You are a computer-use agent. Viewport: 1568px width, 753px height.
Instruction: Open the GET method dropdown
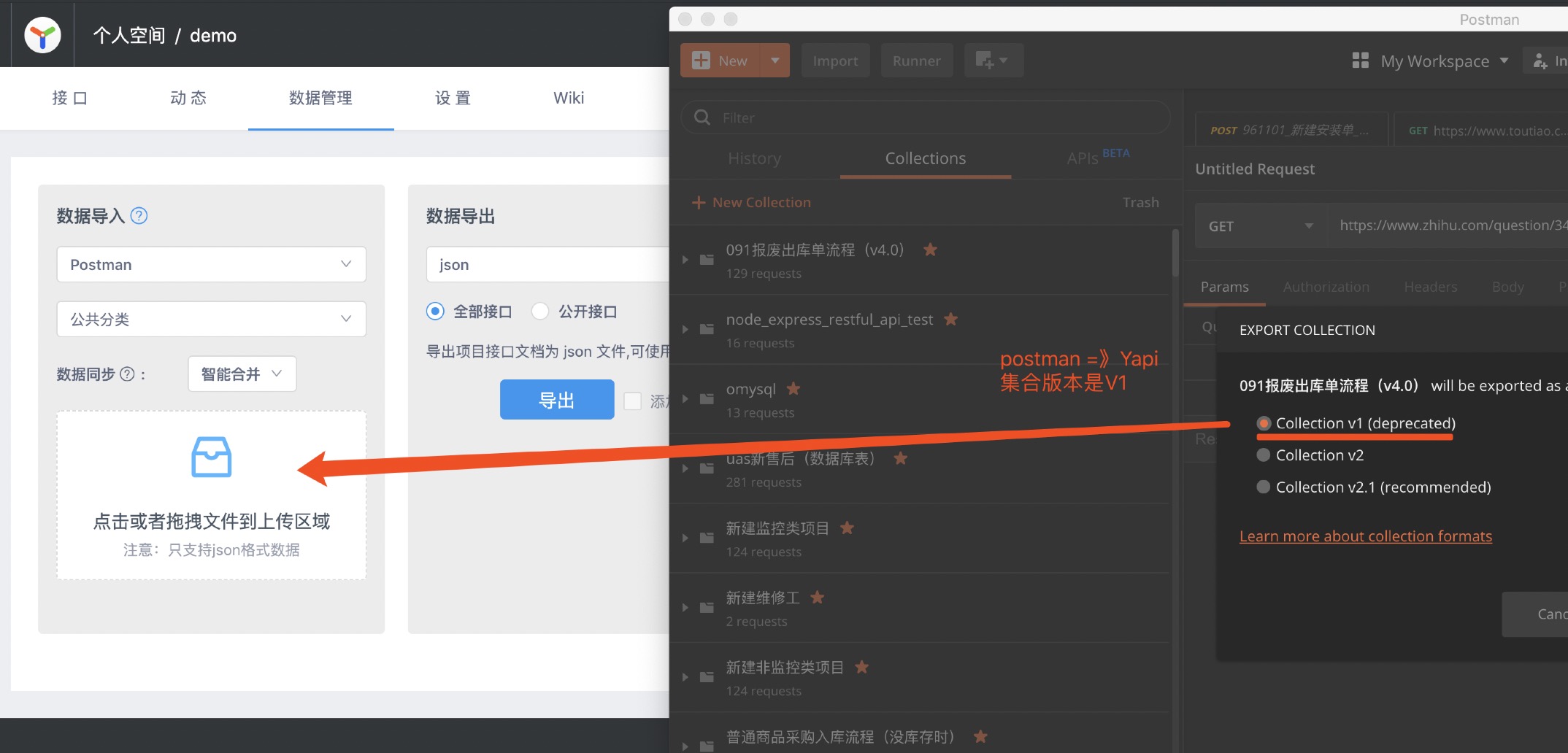(x=1261, y=226)
